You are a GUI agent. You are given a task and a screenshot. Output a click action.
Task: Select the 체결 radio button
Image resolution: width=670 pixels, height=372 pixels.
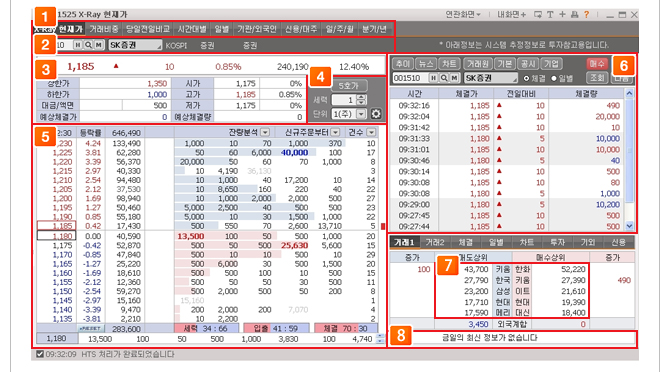coord(526,78)
